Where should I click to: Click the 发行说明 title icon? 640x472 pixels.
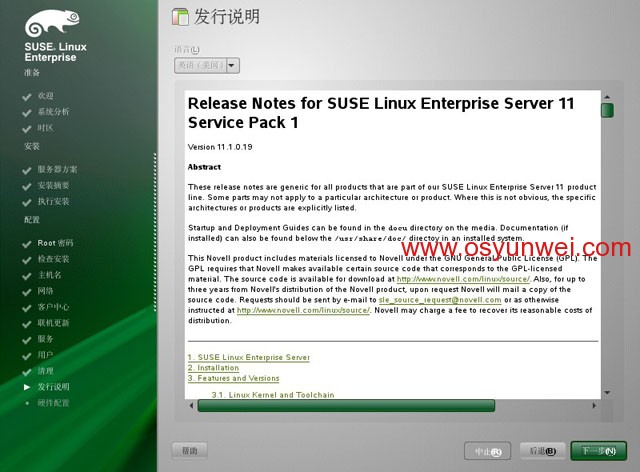(x=180, y=17)
